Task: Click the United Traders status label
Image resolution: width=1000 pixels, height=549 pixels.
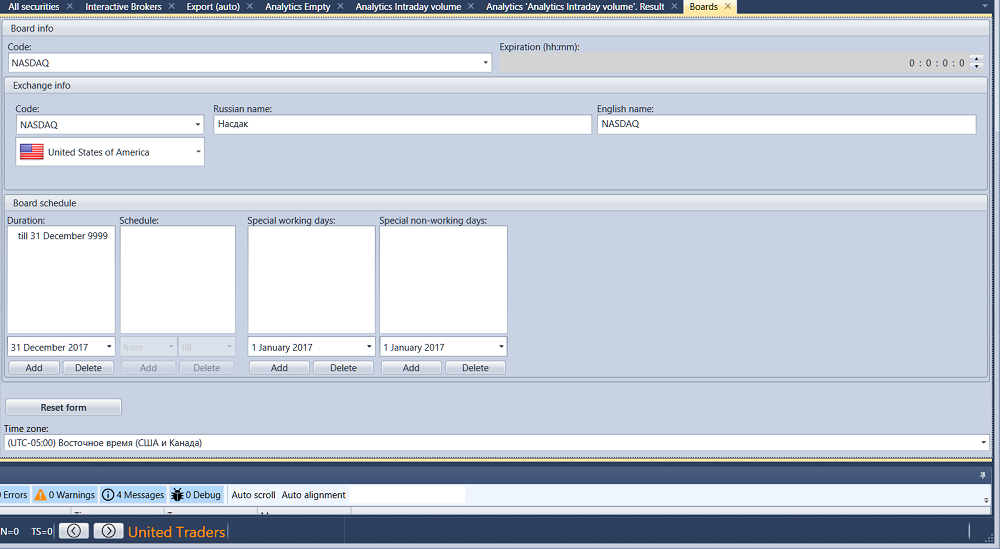Action: click(x=177, y=532)
